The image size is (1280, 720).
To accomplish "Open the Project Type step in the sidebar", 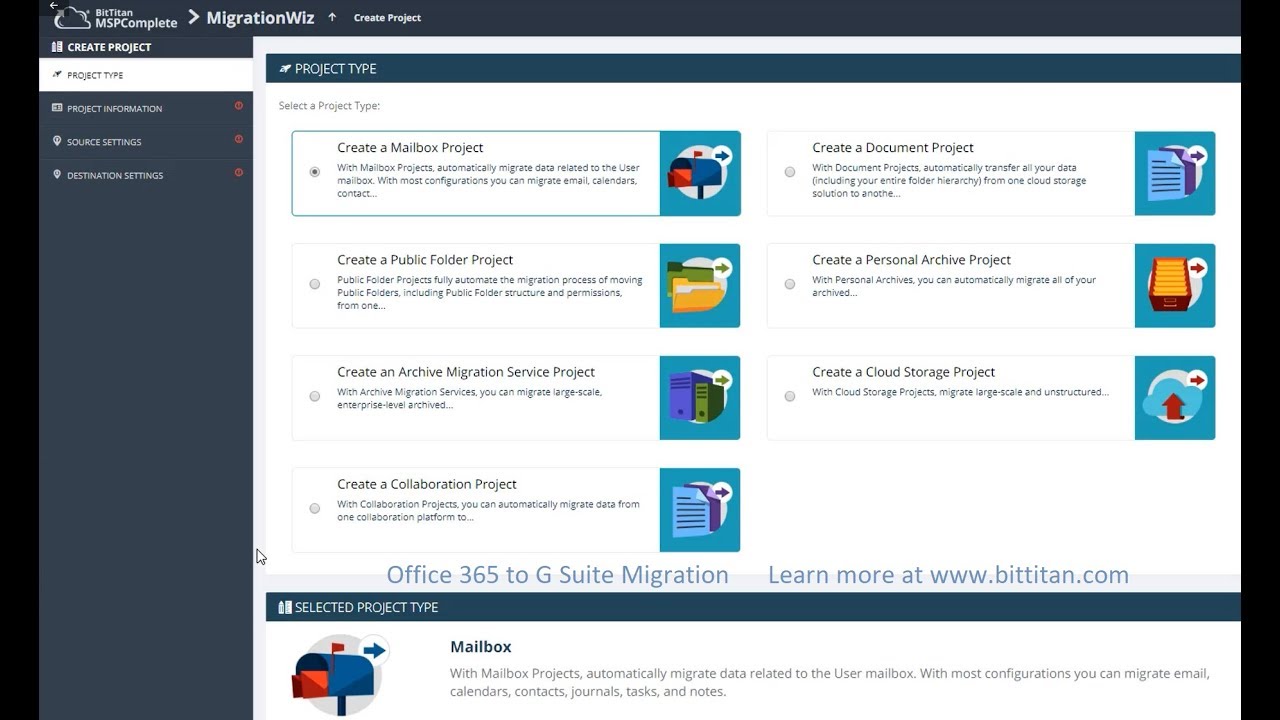I will pos(146,75).
